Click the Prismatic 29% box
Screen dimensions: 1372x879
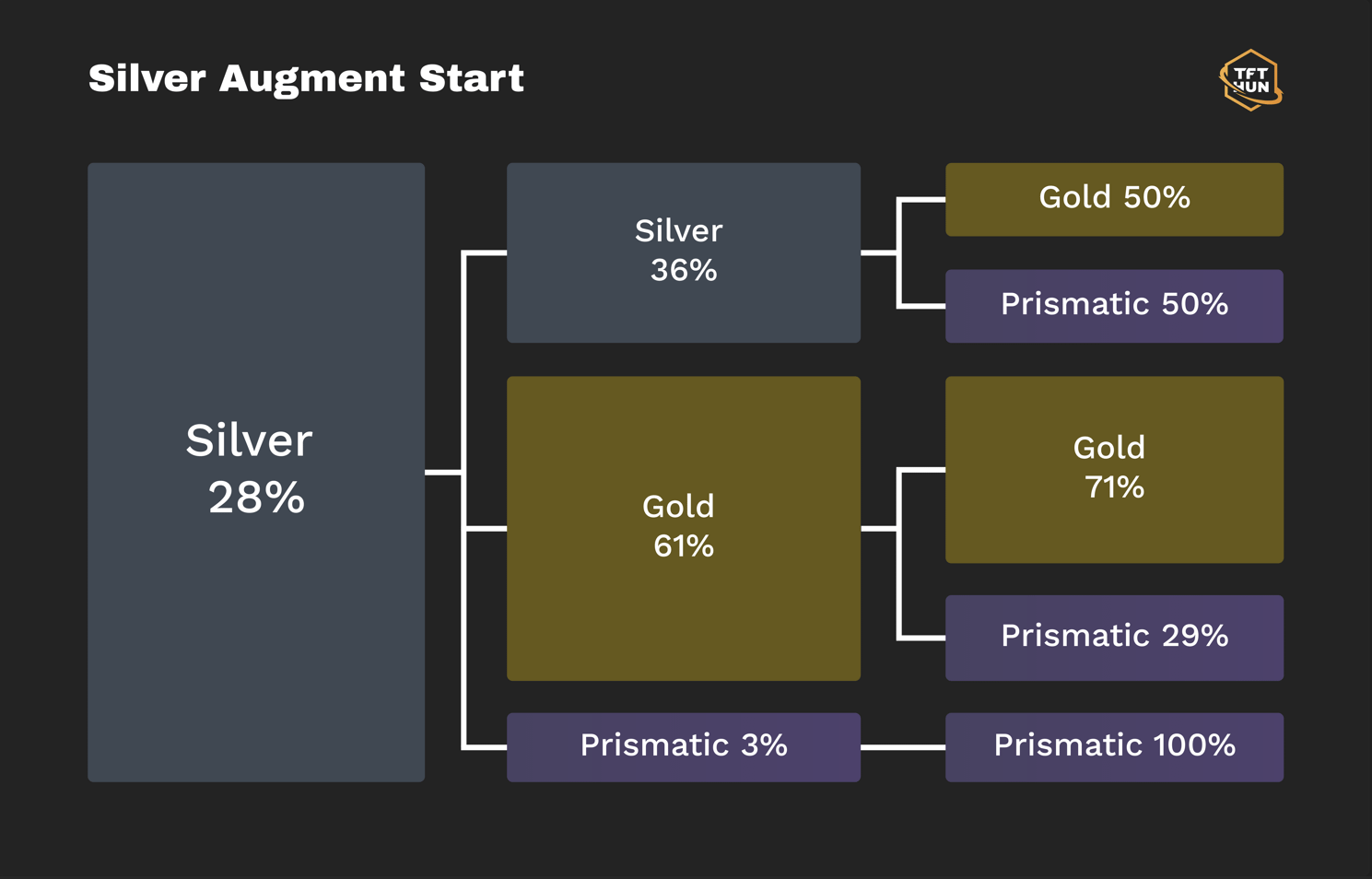point(1114,638)
